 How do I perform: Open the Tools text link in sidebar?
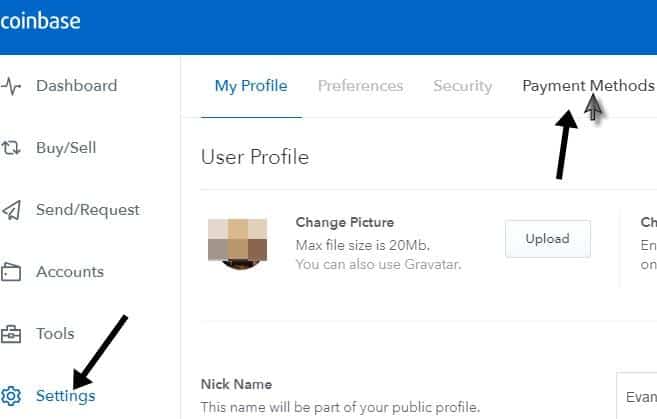tap(56, 334)
